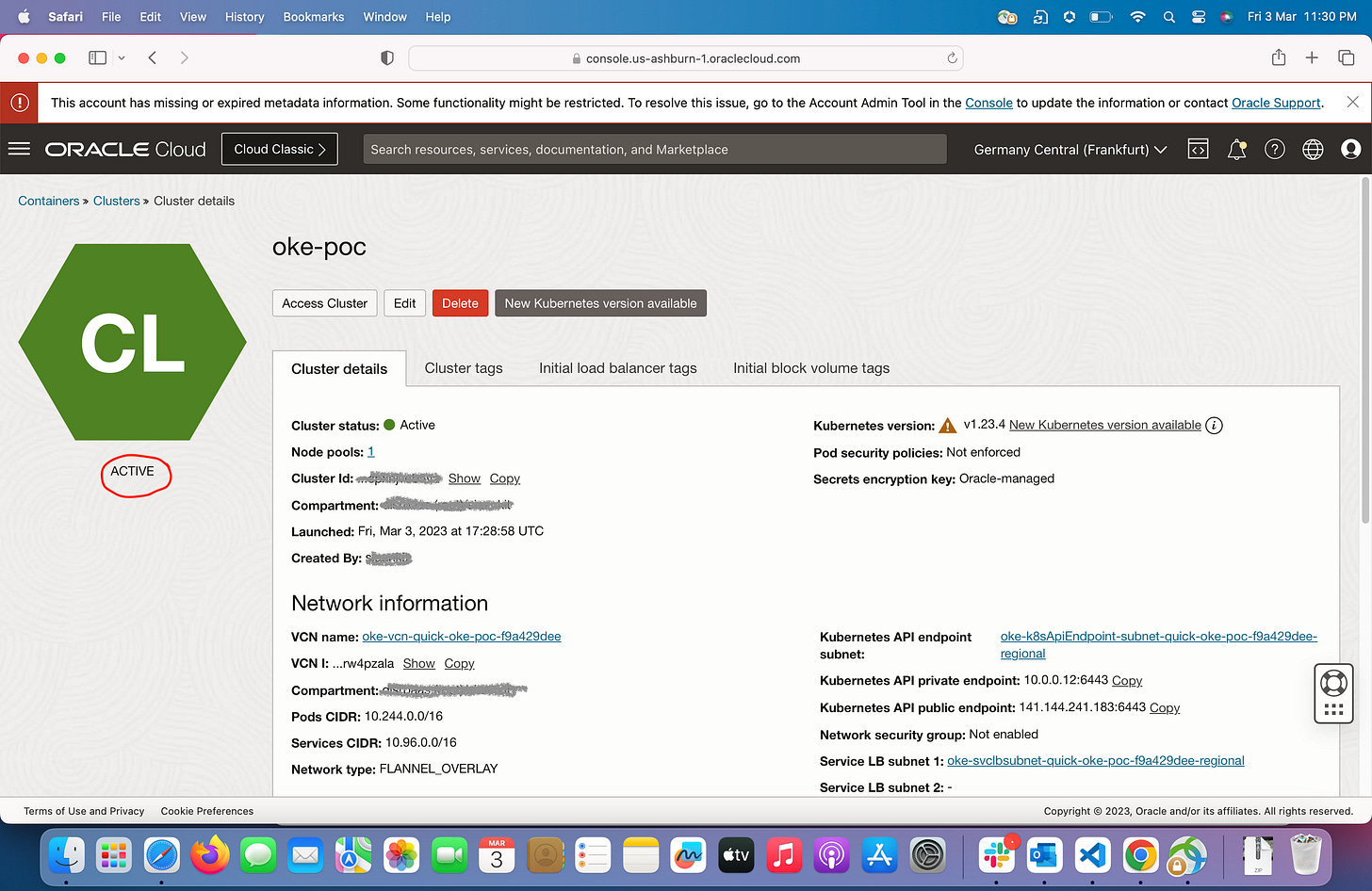This screenshot has width=1372, height=891.
Task: Open the Cloud Classic switcher
Action: [x=279, y=149]
